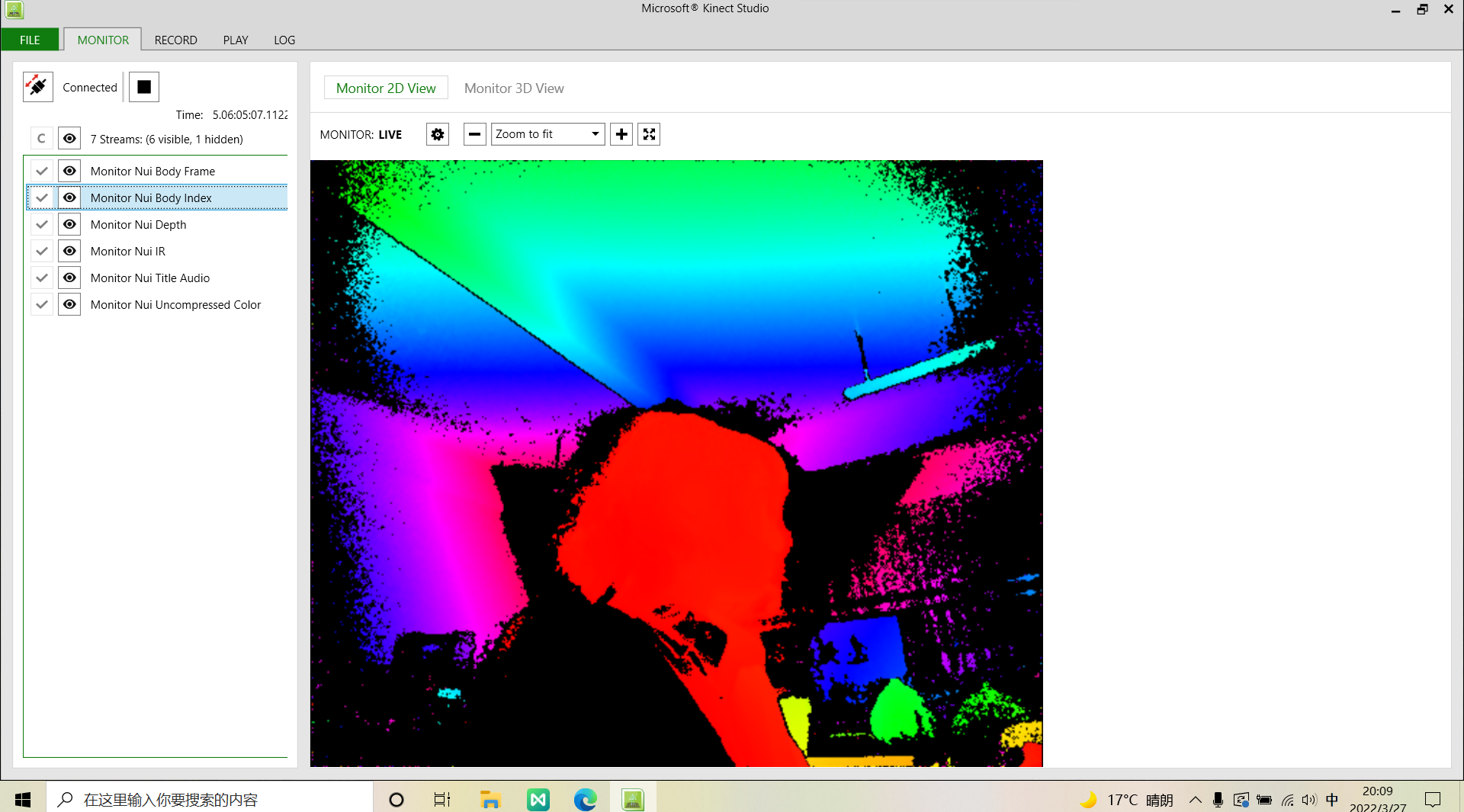Switch to the RECORD tab
The width and height of the screenshot is (1464, 812).
pos(175,40)
